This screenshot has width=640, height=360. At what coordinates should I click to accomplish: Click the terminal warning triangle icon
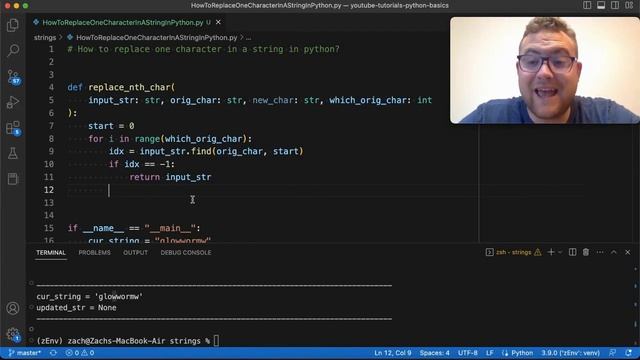pos(538,252)
